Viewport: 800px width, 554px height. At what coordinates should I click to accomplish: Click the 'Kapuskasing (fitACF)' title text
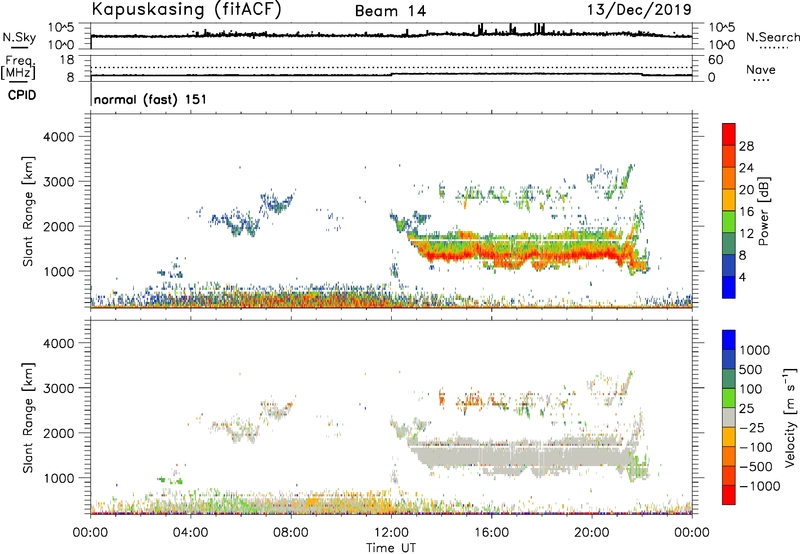point(186,9)
